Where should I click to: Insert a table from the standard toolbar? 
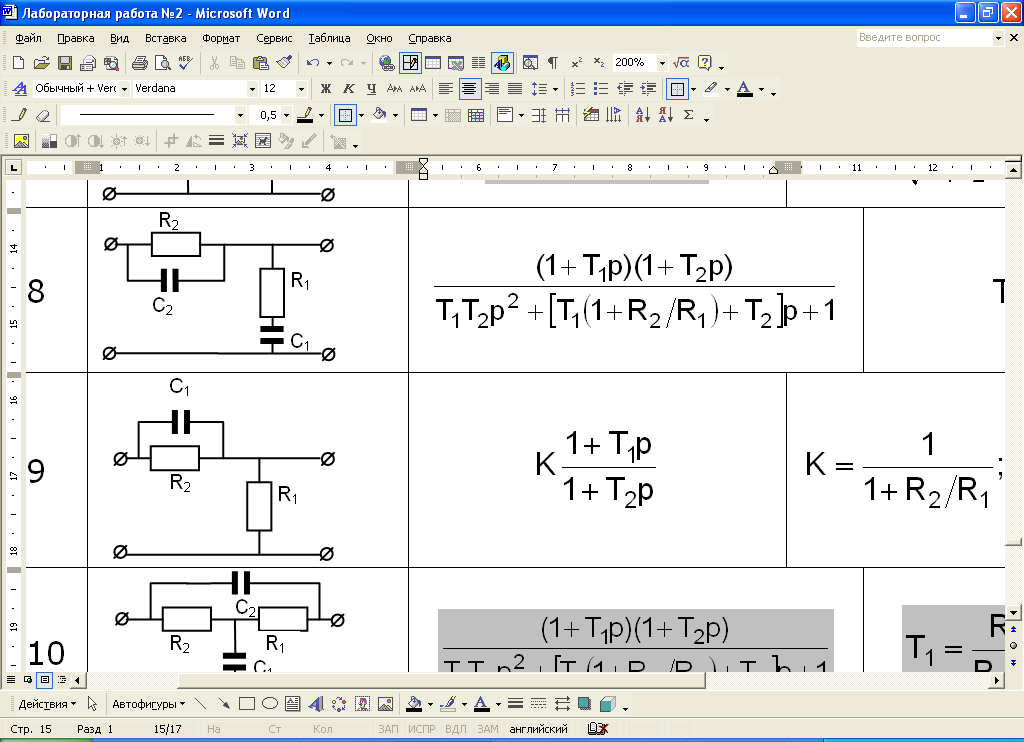click(433, 63)
